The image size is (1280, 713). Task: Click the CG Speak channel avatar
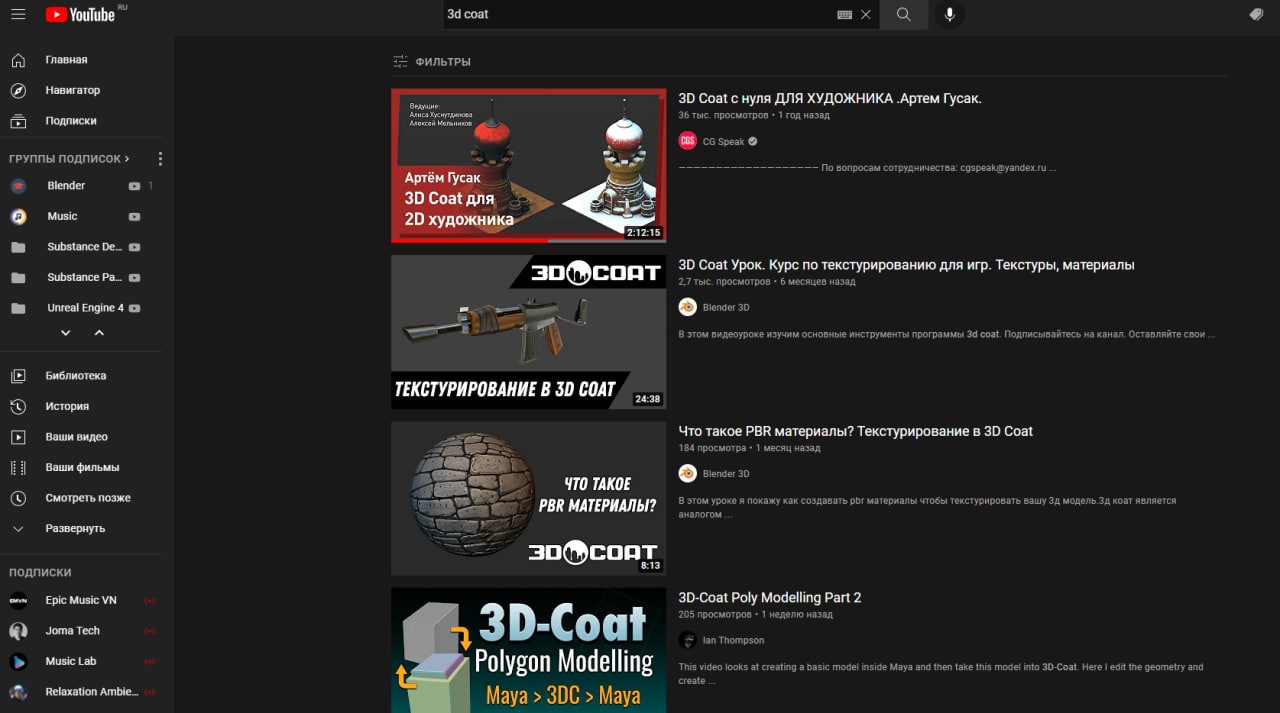pyautogui.click(x=688, y=141)
